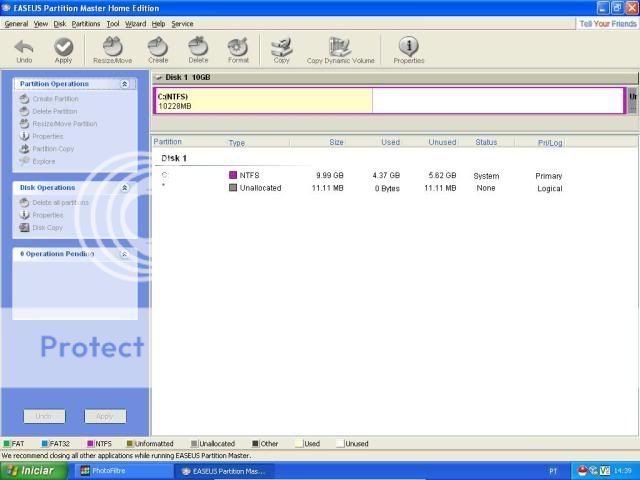Click the Apply checkmark toolbar icon
Screen dimensions: 640x480
tap(63, 51)
